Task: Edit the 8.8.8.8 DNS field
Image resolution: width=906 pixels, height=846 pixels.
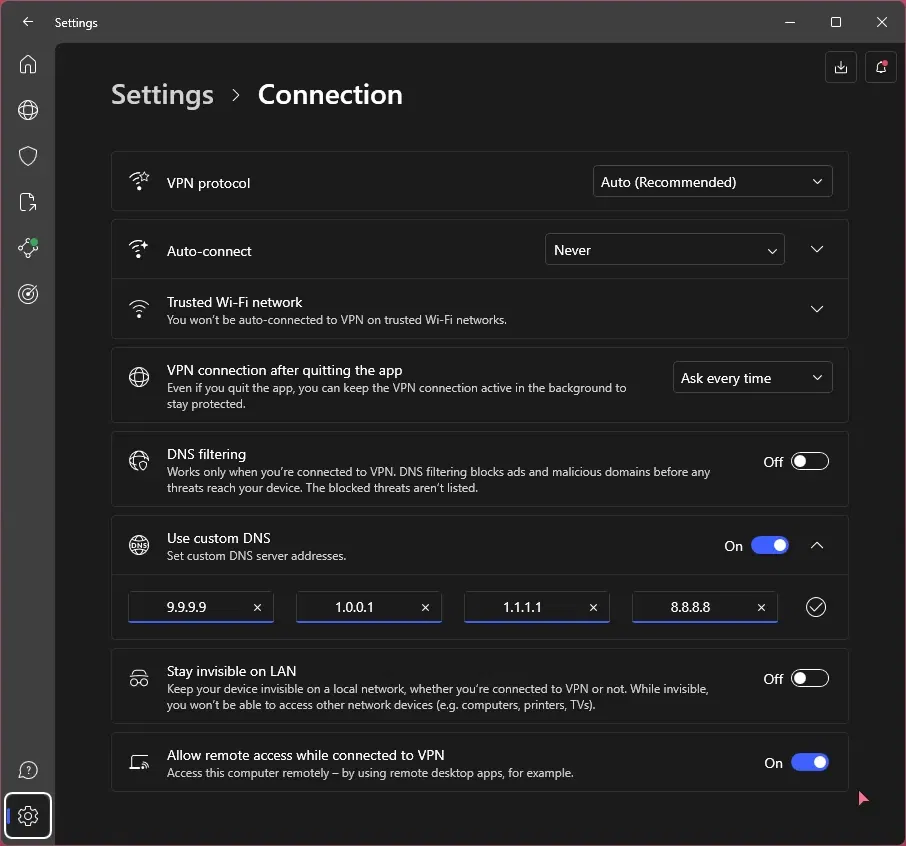Action: 704,607
